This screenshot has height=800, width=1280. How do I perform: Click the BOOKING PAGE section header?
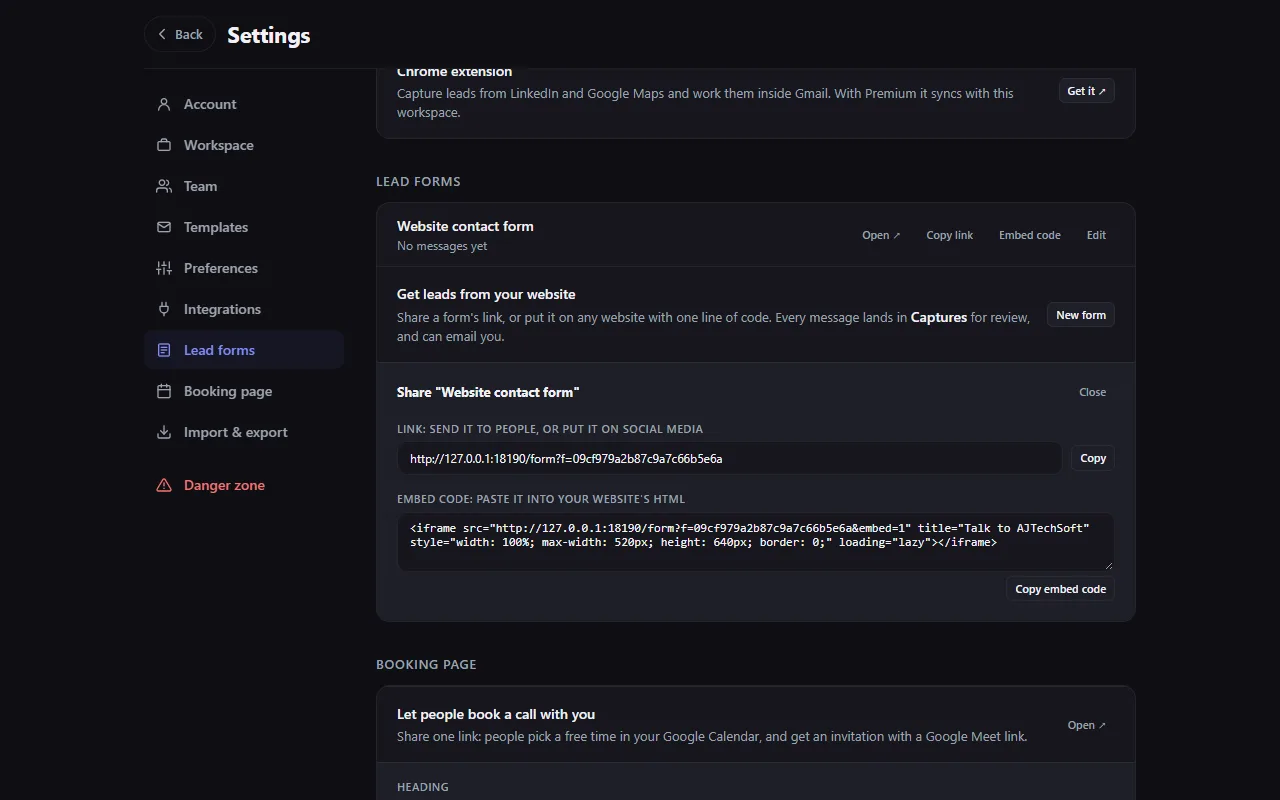[x=426, y=664]
